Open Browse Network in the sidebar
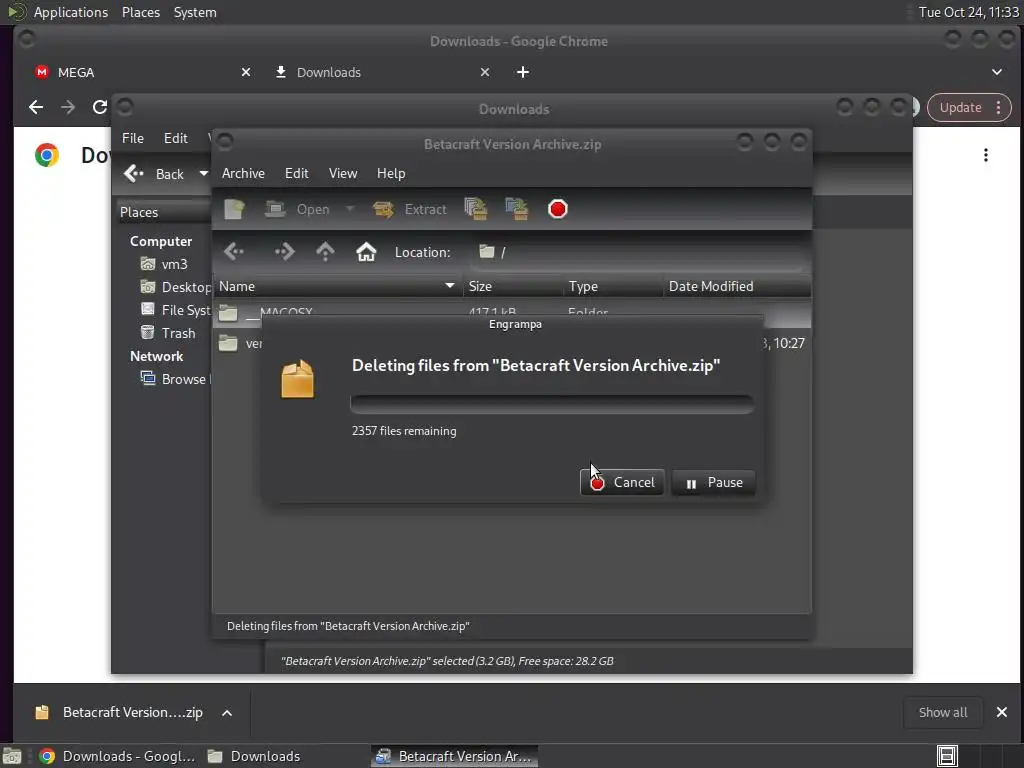 tap(175, 379)
